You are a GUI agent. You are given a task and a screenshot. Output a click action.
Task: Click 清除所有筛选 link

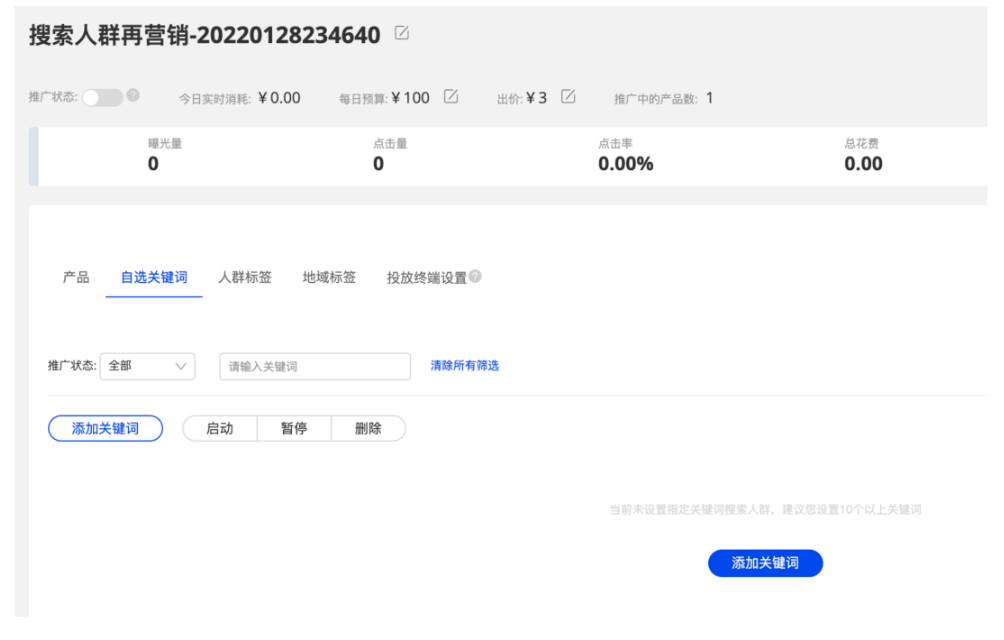click(x=464, y=365)
